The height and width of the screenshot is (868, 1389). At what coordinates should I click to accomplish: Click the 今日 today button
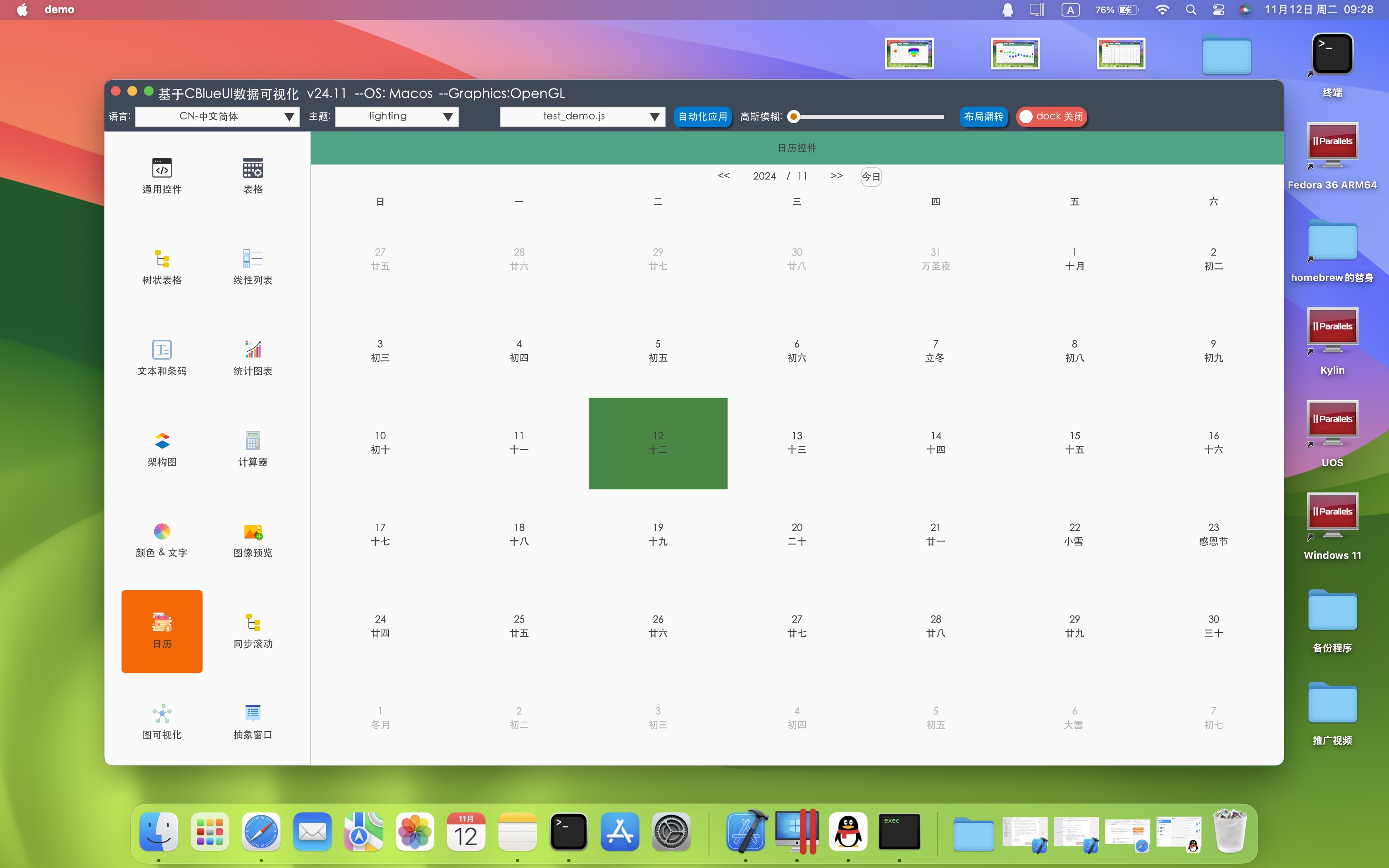click(x=871, y=177)
